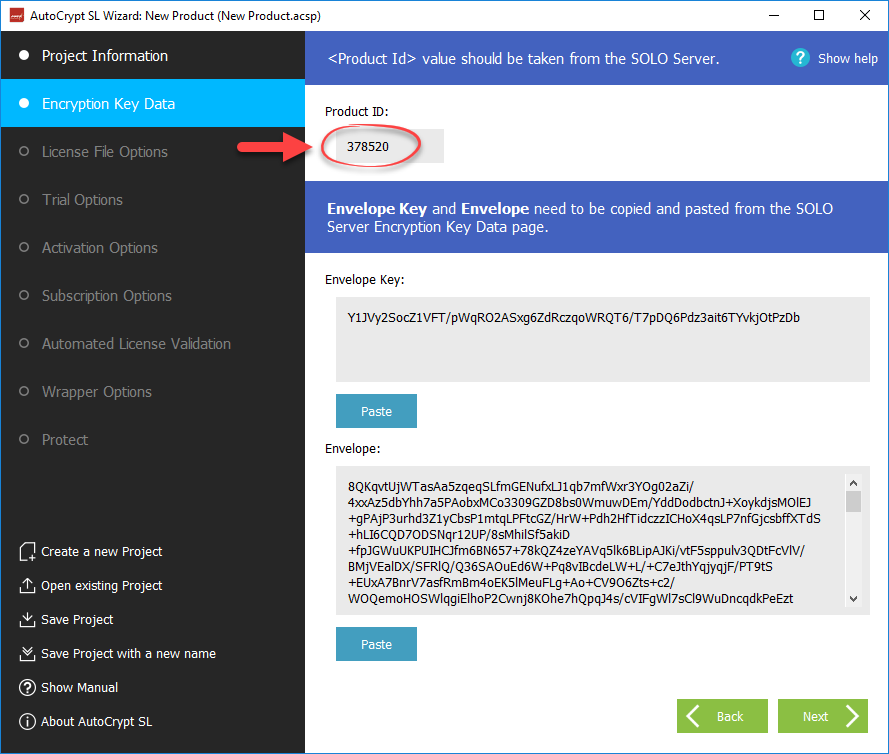The height and width of the screenshot is (754, 889).
Task: Click the Envelope scrollbar thumb
Action: 853,502
